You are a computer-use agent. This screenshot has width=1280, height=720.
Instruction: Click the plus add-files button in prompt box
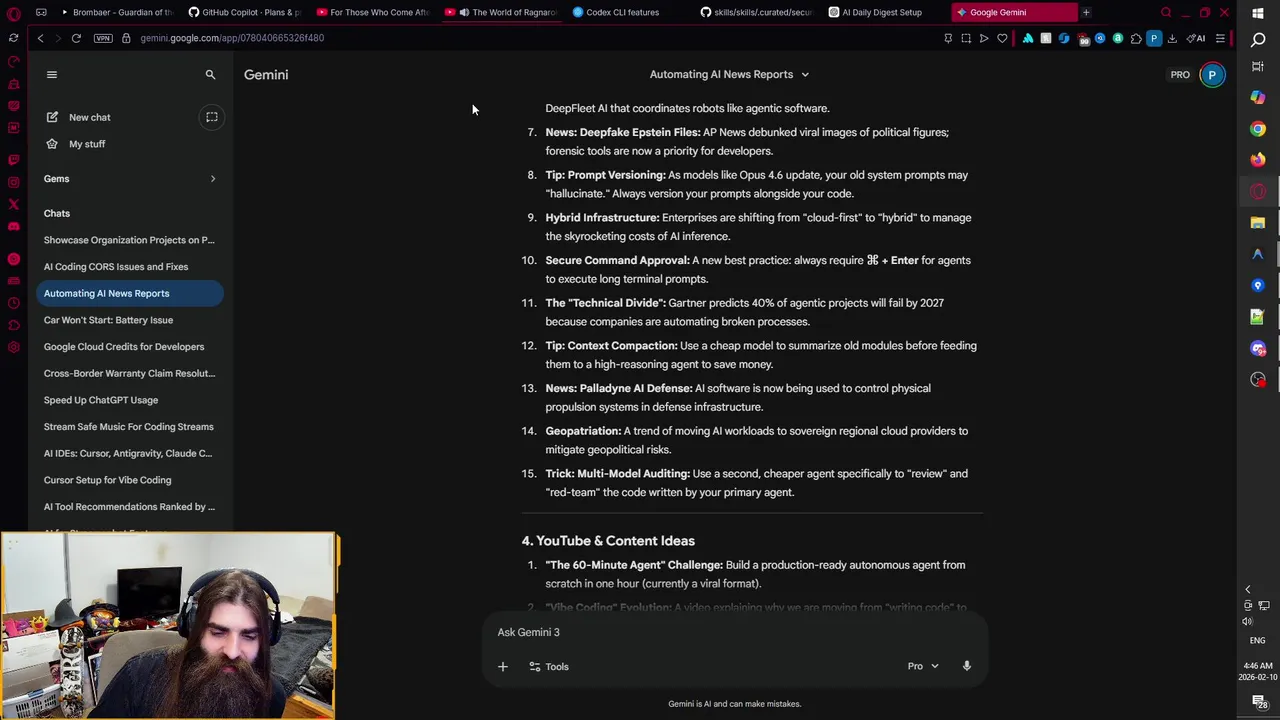pos(503,666)
